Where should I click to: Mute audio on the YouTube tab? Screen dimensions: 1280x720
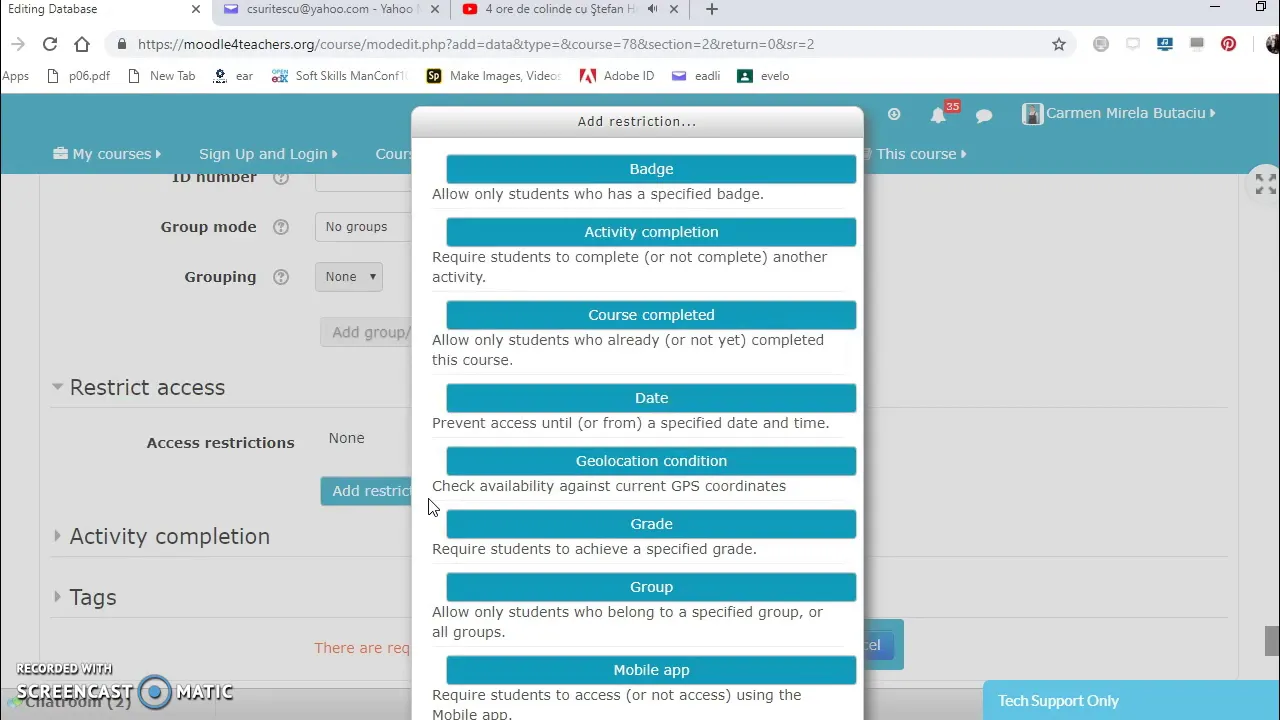pyautogui.click(x=652, y=9)
